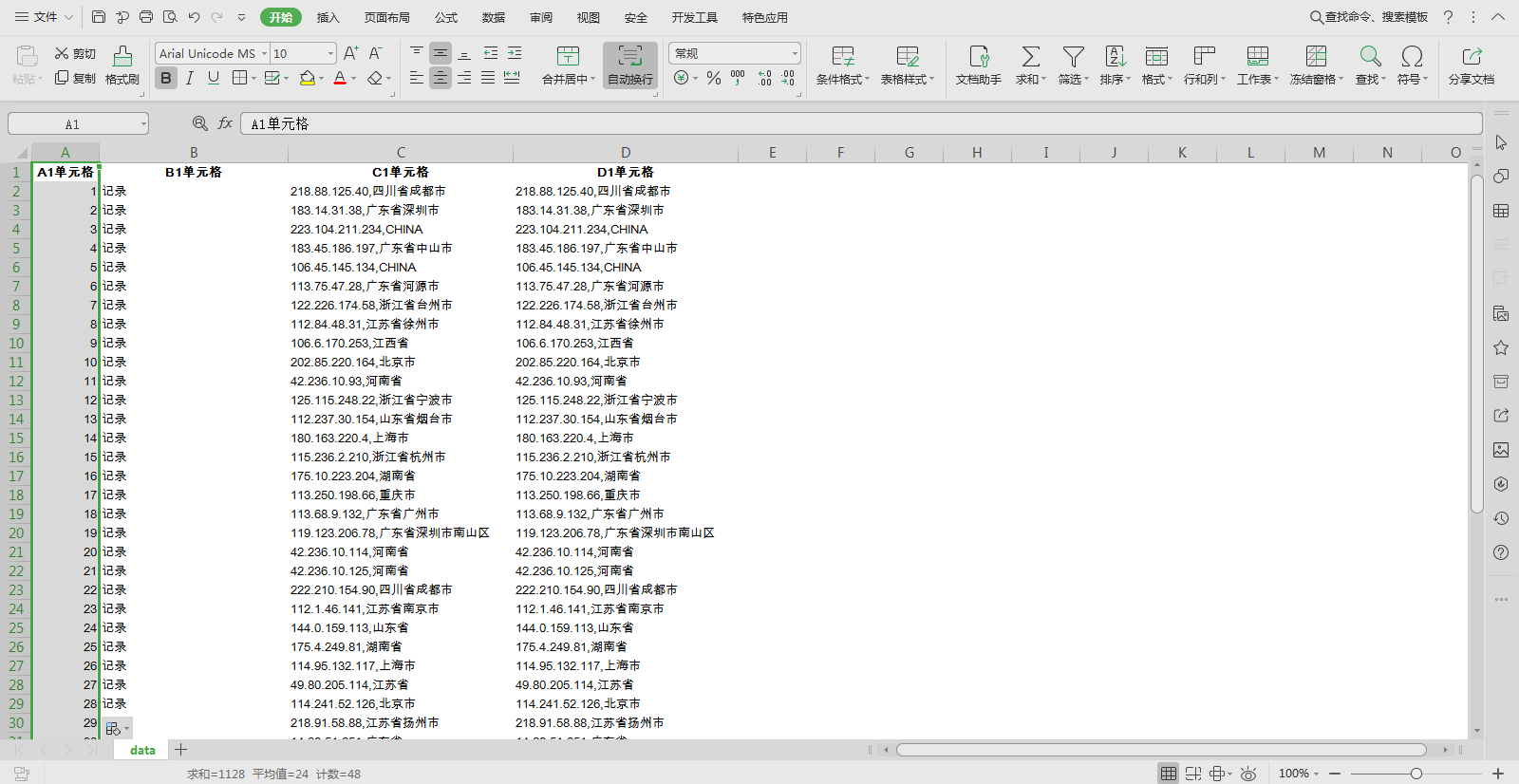
Task: Open the Name Box dropdown arrow
Action: pyautogui.click(x=143, y=124)
